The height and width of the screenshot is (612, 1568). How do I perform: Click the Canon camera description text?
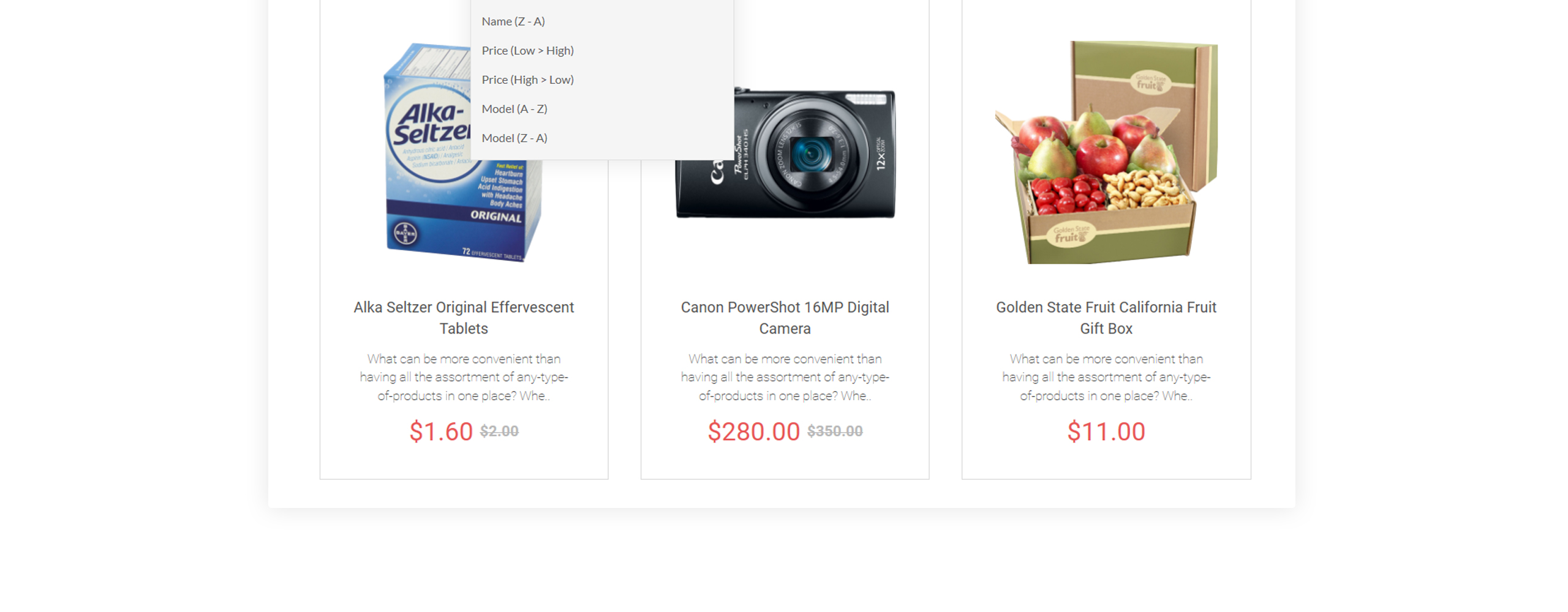coord(784,378)
